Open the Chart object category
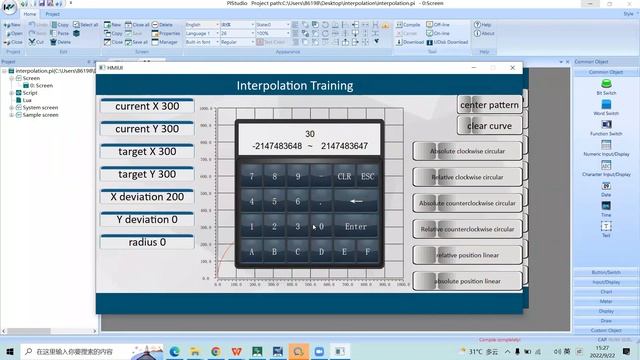The image size is (640, 360). [606, 292]
